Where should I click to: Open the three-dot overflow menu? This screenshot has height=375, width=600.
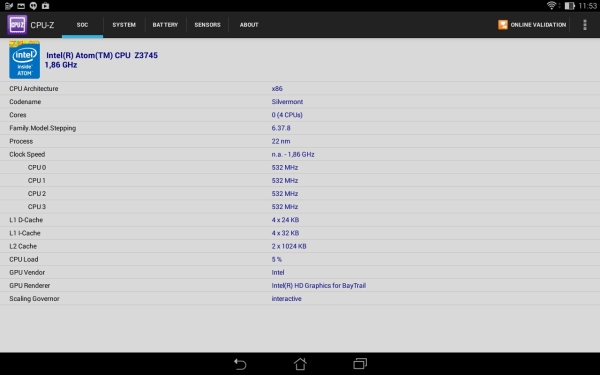point(584,25)
